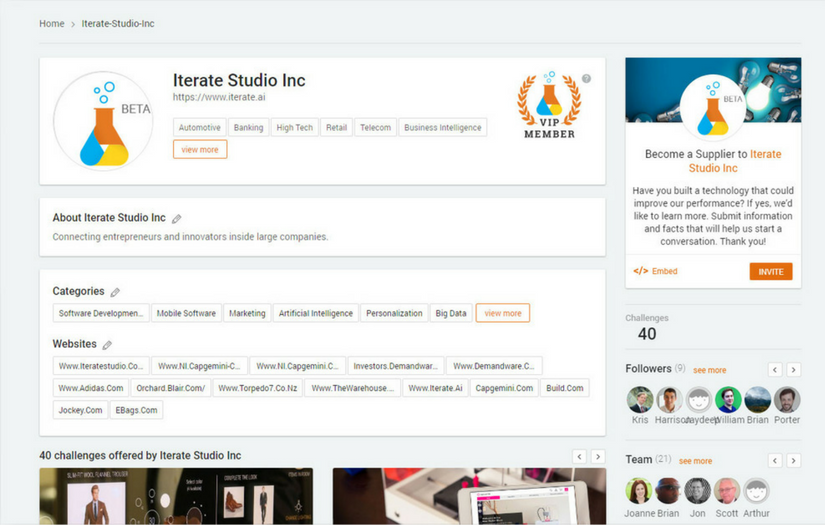
Task: Go to next challenges with the right arrow
Action: (598, 457)
